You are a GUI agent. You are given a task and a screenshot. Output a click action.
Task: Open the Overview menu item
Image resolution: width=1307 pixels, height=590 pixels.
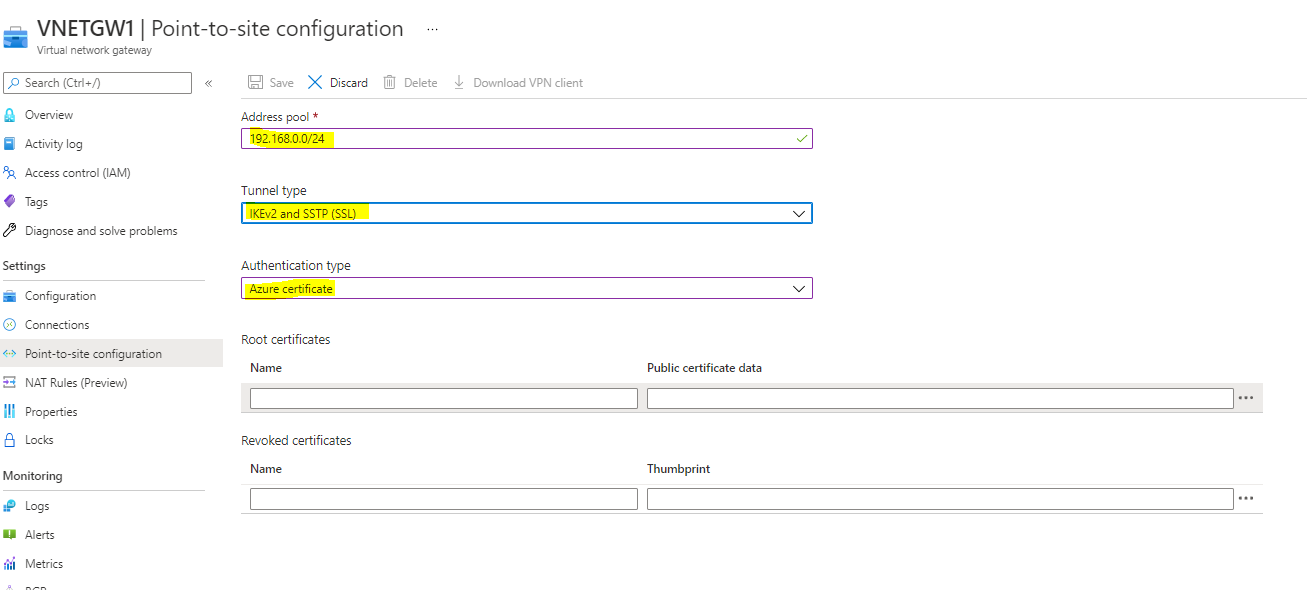(x=49, y=115)
